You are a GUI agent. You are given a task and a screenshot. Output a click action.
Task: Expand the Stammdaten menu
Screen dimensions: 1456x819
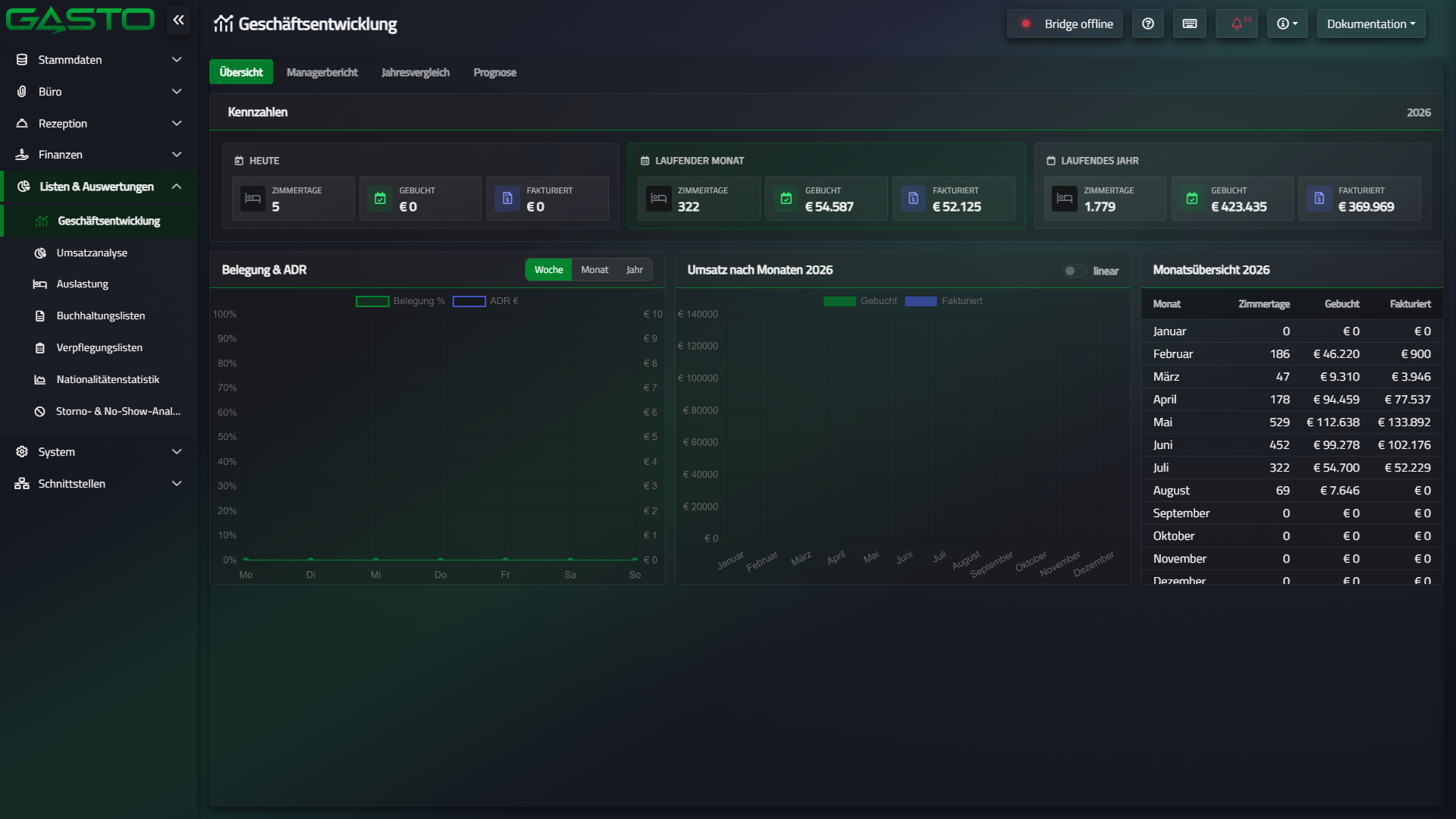pyautogui.click(x=99, y=60)
